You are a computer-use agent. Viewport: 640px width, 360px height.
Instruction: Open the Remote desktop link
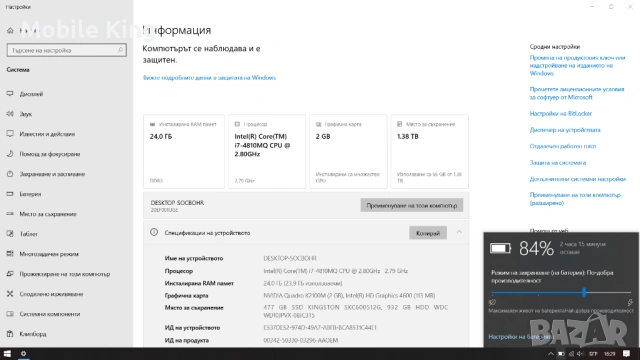(563, 146)
